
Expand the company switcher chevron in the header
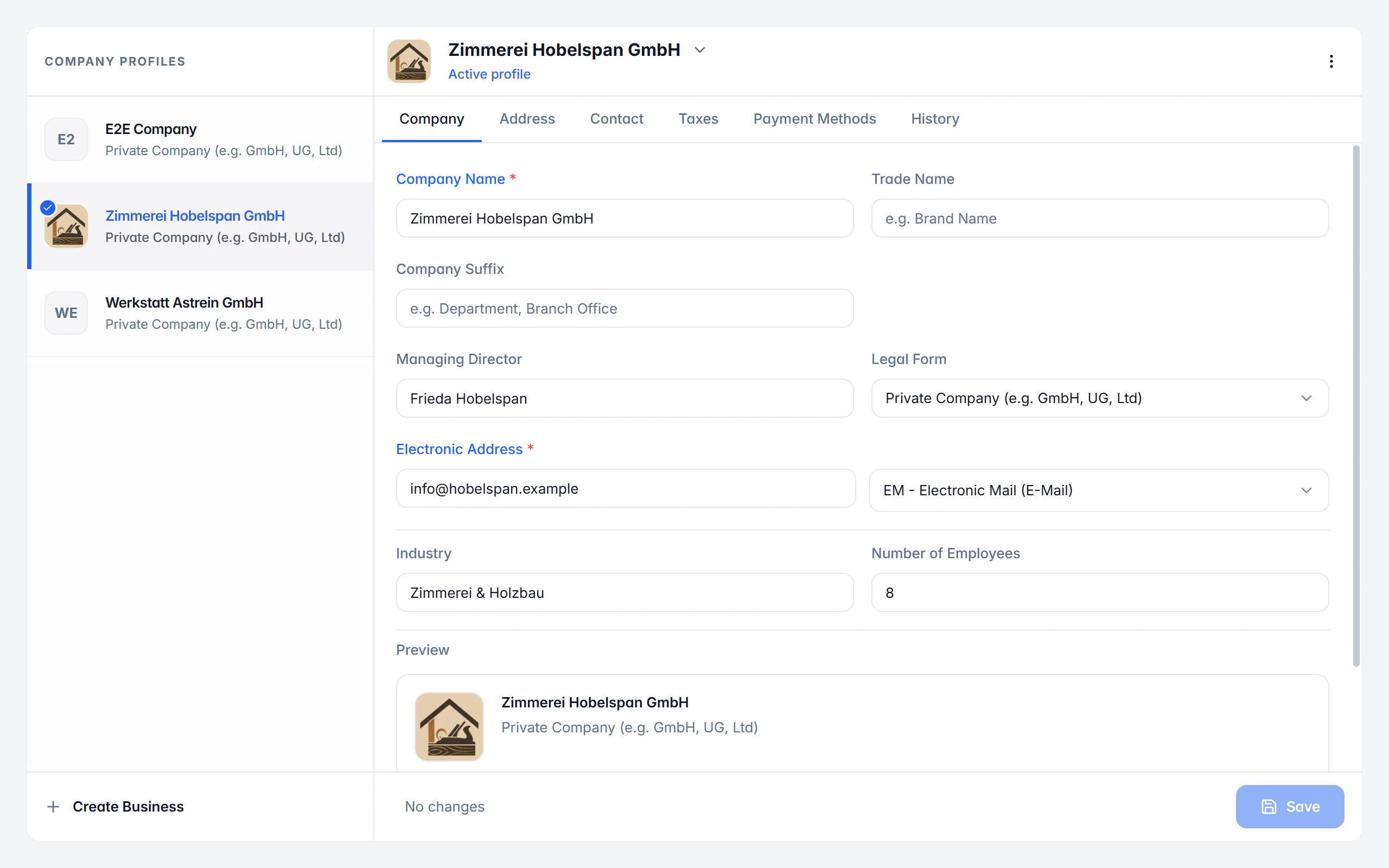(x=700, y=50)
